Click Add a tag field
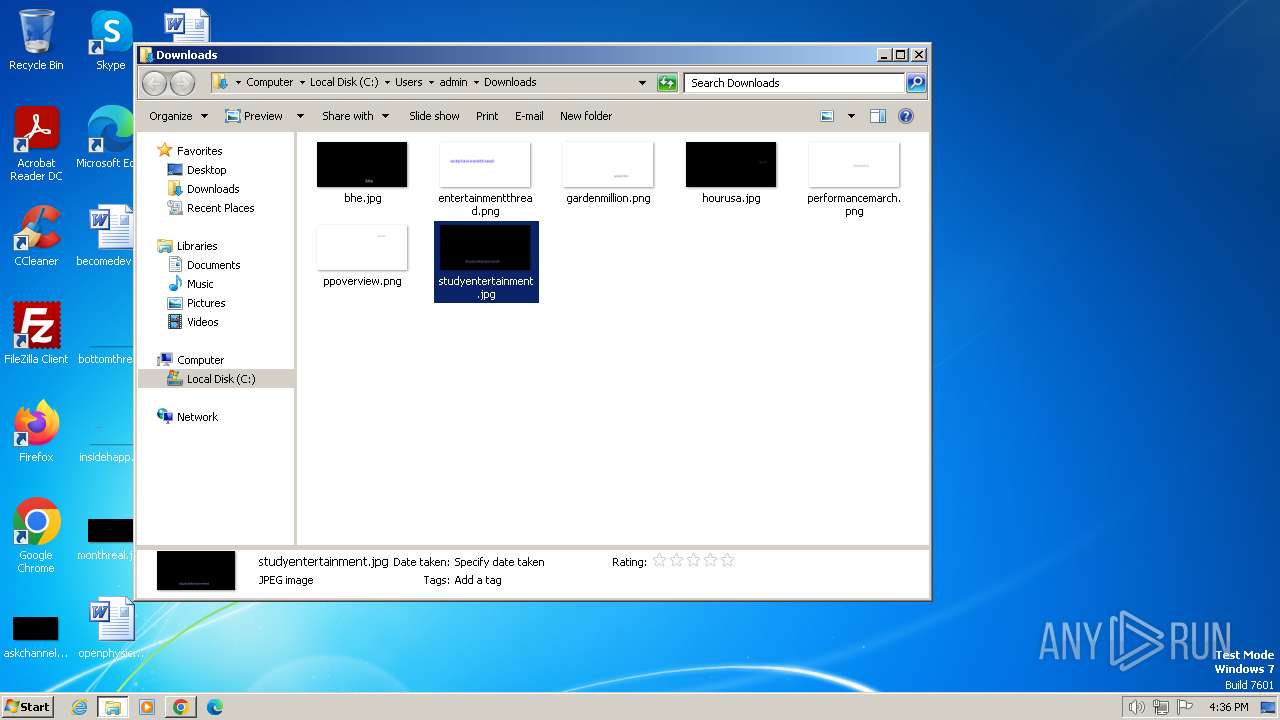The image size is (1280, 720). point(478,580)
